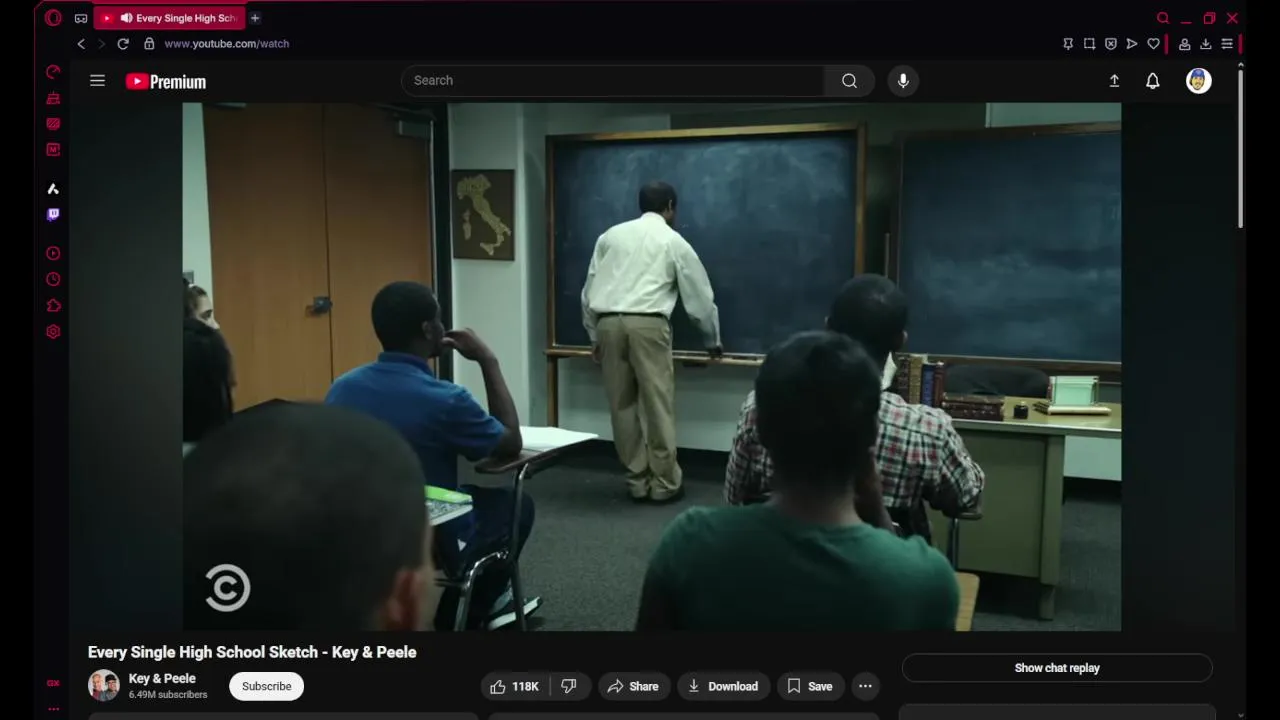Viewport: 1280px width, 720px height.
Task: Click the GX icon near sidebar bottom
Action: coord(53,684)
